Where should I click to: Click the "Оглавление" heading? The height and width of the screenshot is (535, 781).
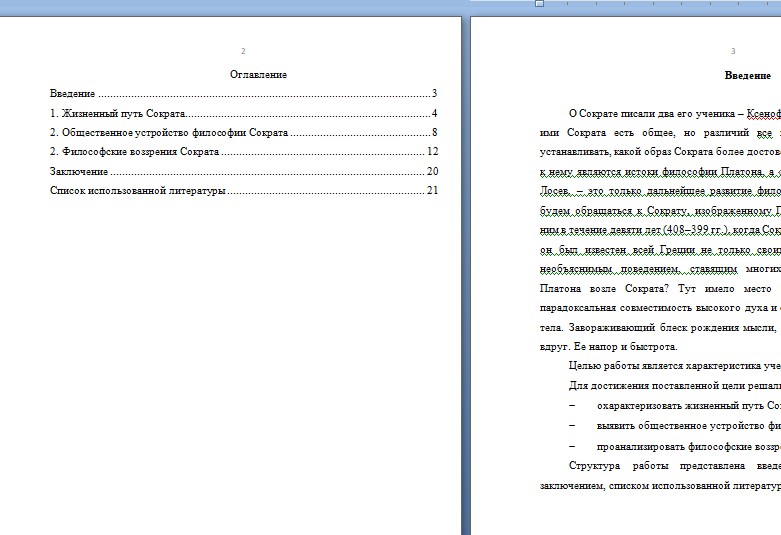(258, 75)
